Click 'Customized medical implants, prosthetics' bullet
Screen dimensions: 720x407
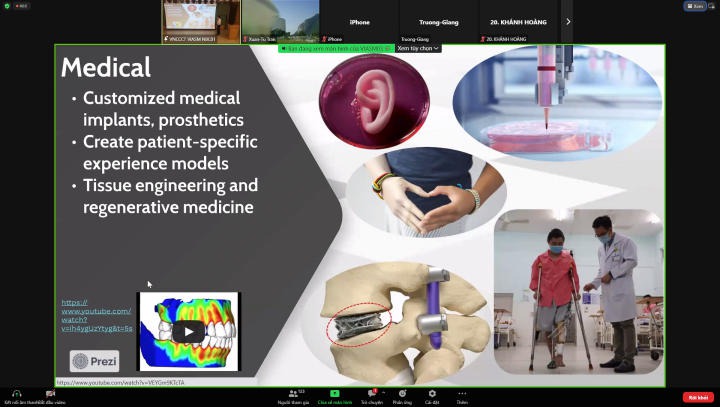(163, 109)
